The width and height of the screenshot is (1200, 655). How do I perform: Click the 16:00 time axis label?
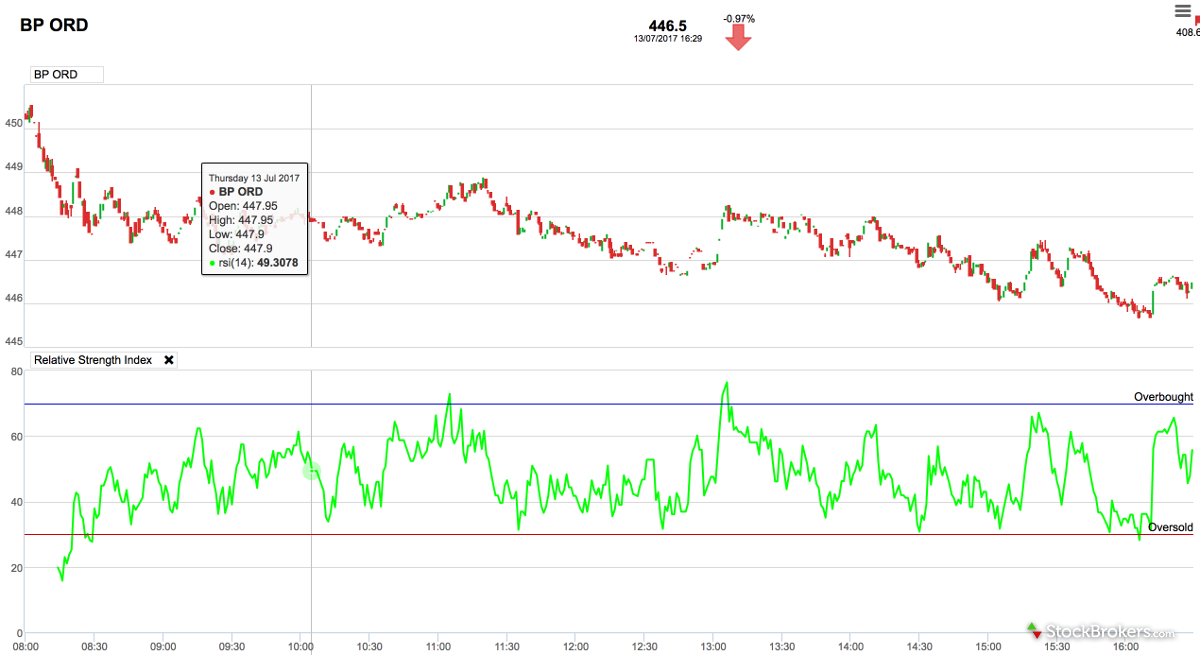tap(1125, 646)
